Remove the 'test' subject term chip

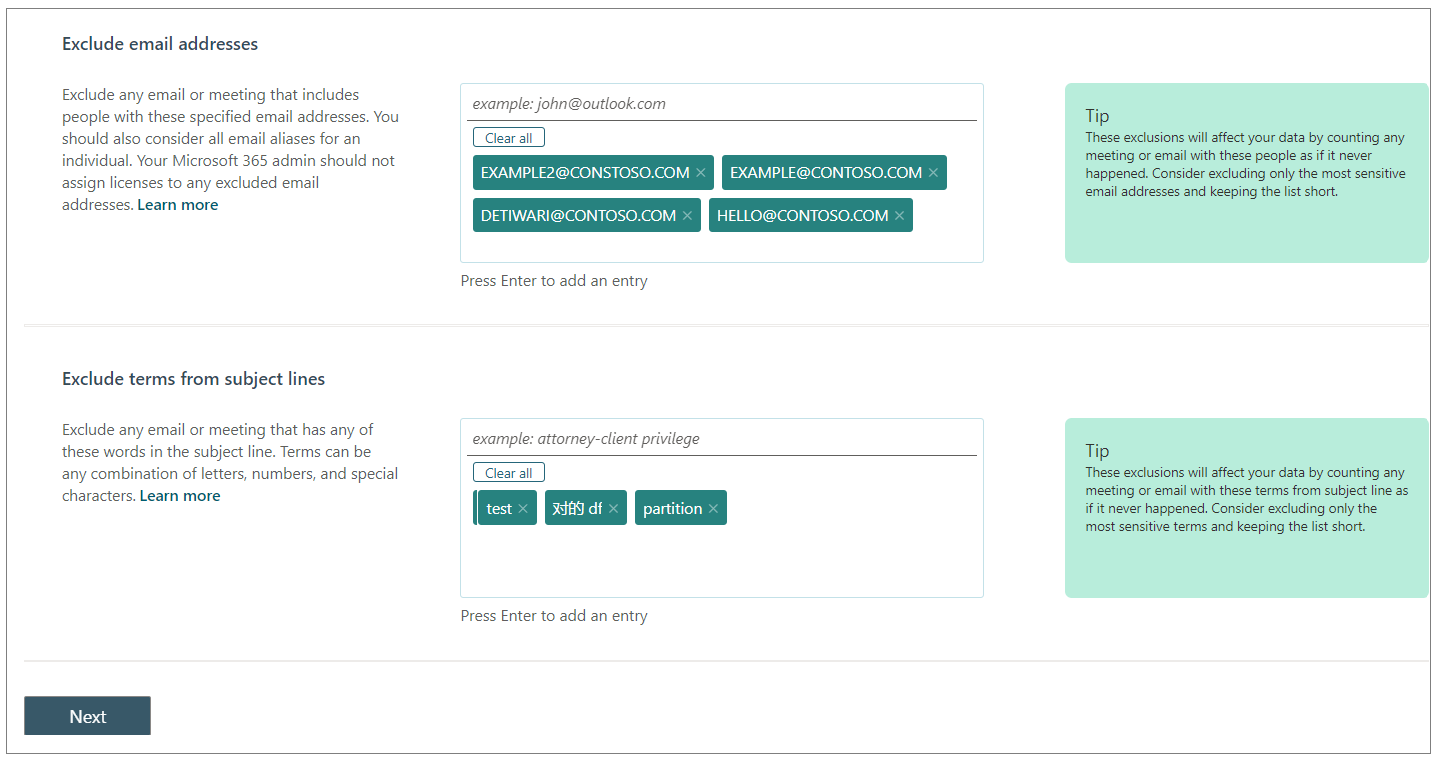pyautogui.click(x=523, y=509)
